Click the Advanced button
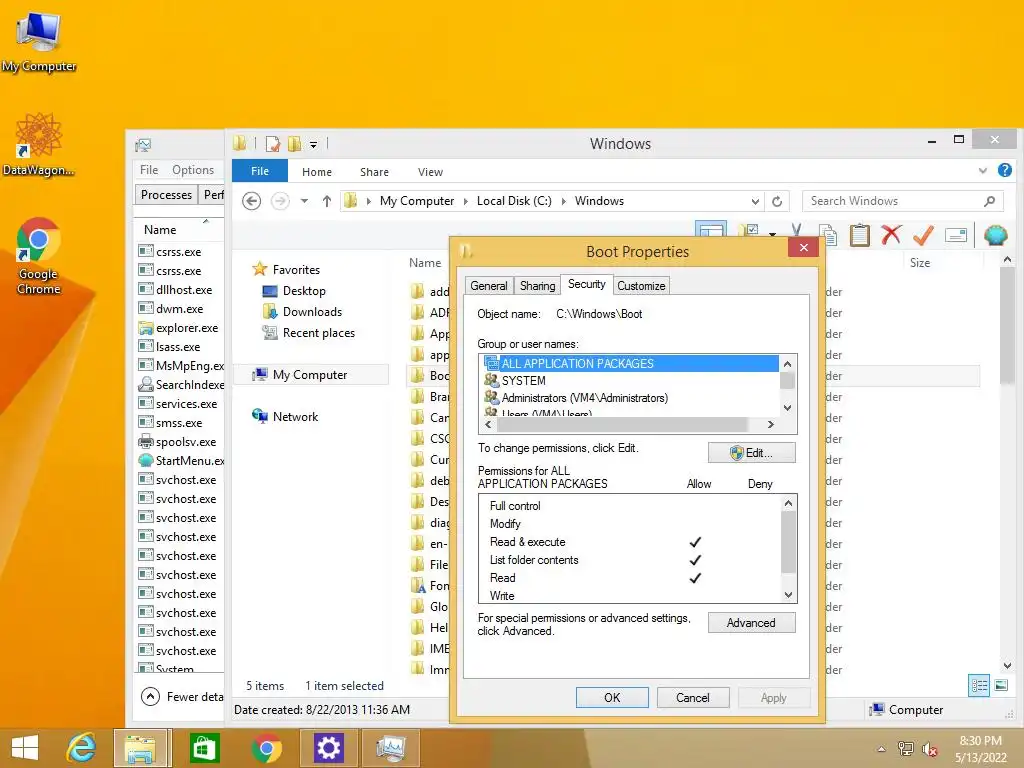Viewport: 1024px width, 768px height. 752,623
